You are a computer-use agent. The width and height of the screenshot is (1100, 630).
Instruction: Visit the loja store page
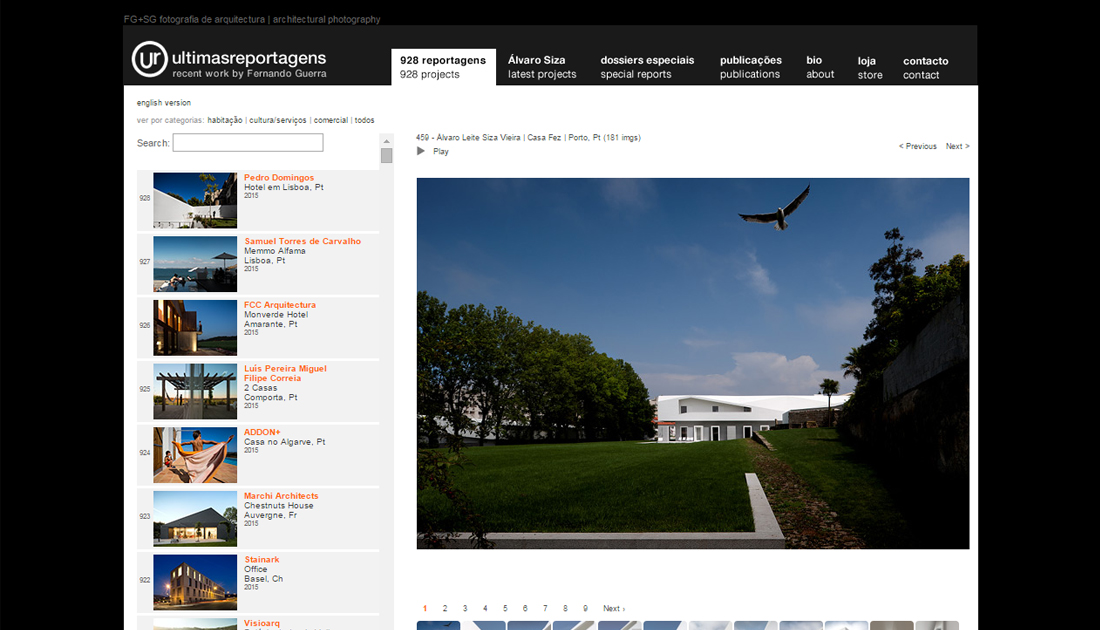tap(869, 68)
